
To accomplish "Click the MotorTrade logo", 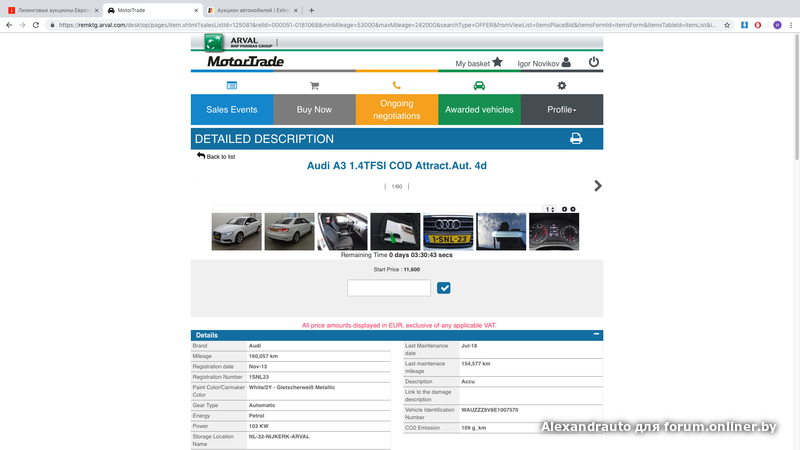I will pyautogui.click(x=245, y=61).
